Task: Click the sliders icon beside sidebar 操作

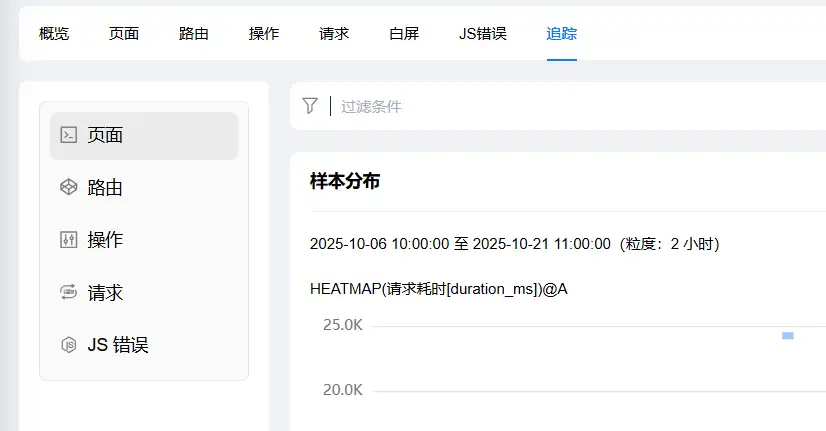Action: (x=69, y=240)
